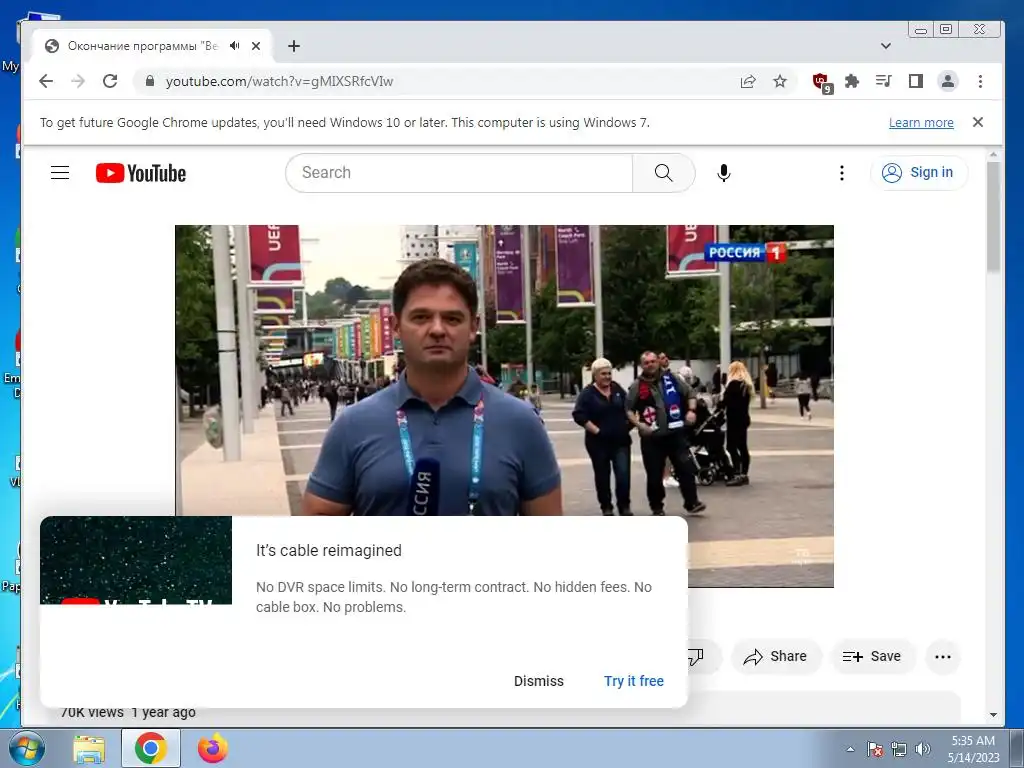Image resolution: width=1024 pixels, height=768 pixels.
Task: Open YouTube settings three-dot menu
Action: point(842,172)
